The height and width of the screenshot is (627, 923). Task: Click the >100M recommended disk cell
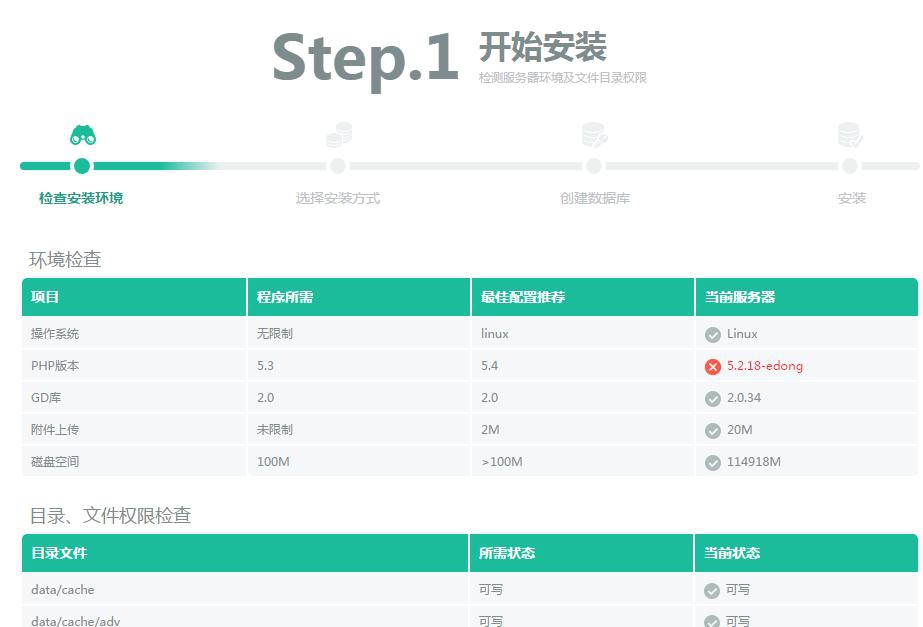click(502, 462)
